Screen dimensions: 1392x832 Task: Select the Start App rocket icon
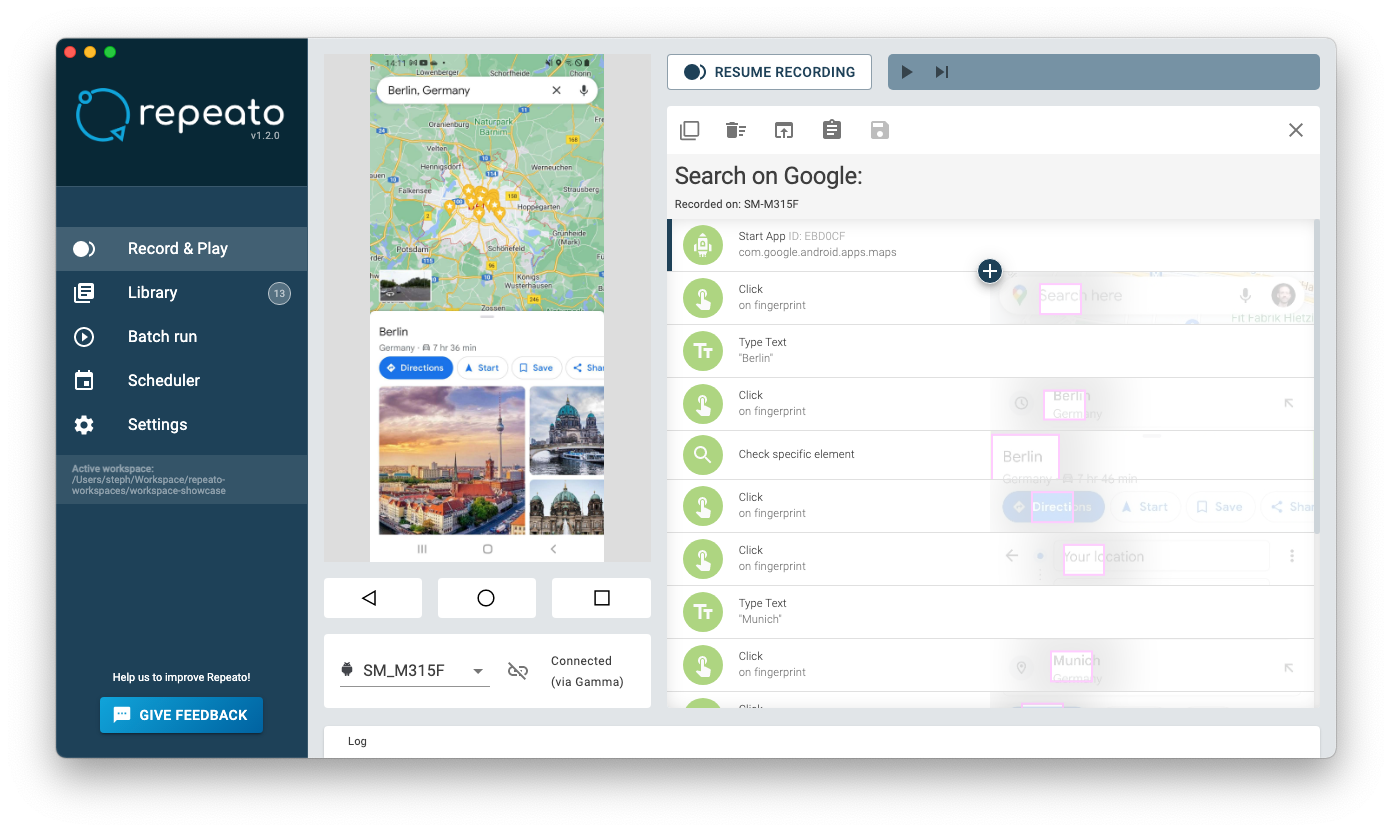tap(703, 245)
